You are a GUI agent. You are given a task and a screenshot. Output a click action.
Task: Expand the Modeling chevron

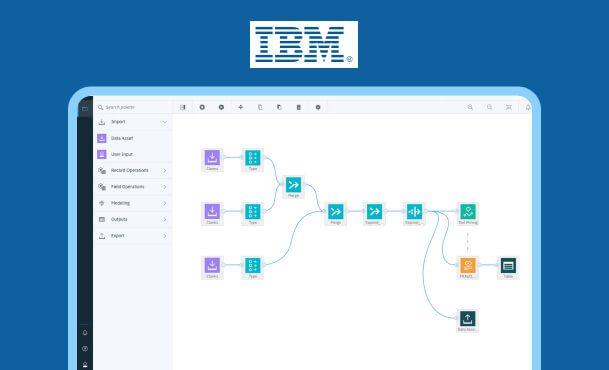coord(165,203)
